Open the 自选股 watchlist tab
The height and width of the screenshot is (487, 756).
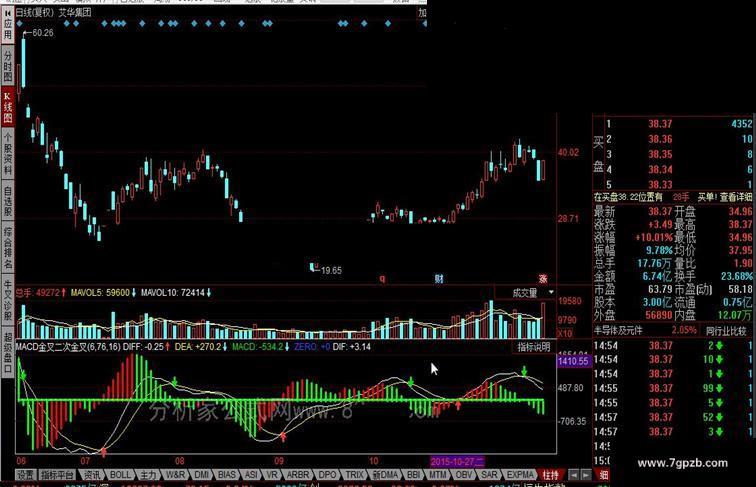click(8, 201)
